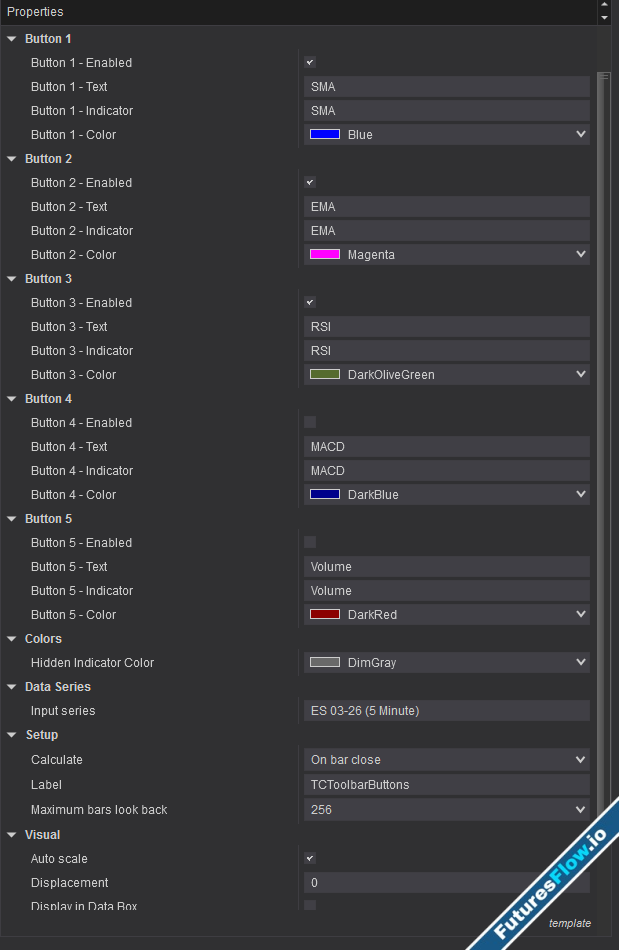Click the Button 2 - Text field
Screen dimensions: 619x950
pos(446,207)
